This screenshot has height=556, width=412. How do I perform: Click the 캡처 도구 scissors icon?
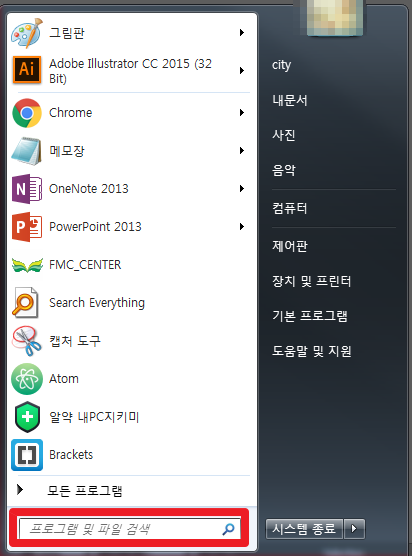[x=26, y=341]
